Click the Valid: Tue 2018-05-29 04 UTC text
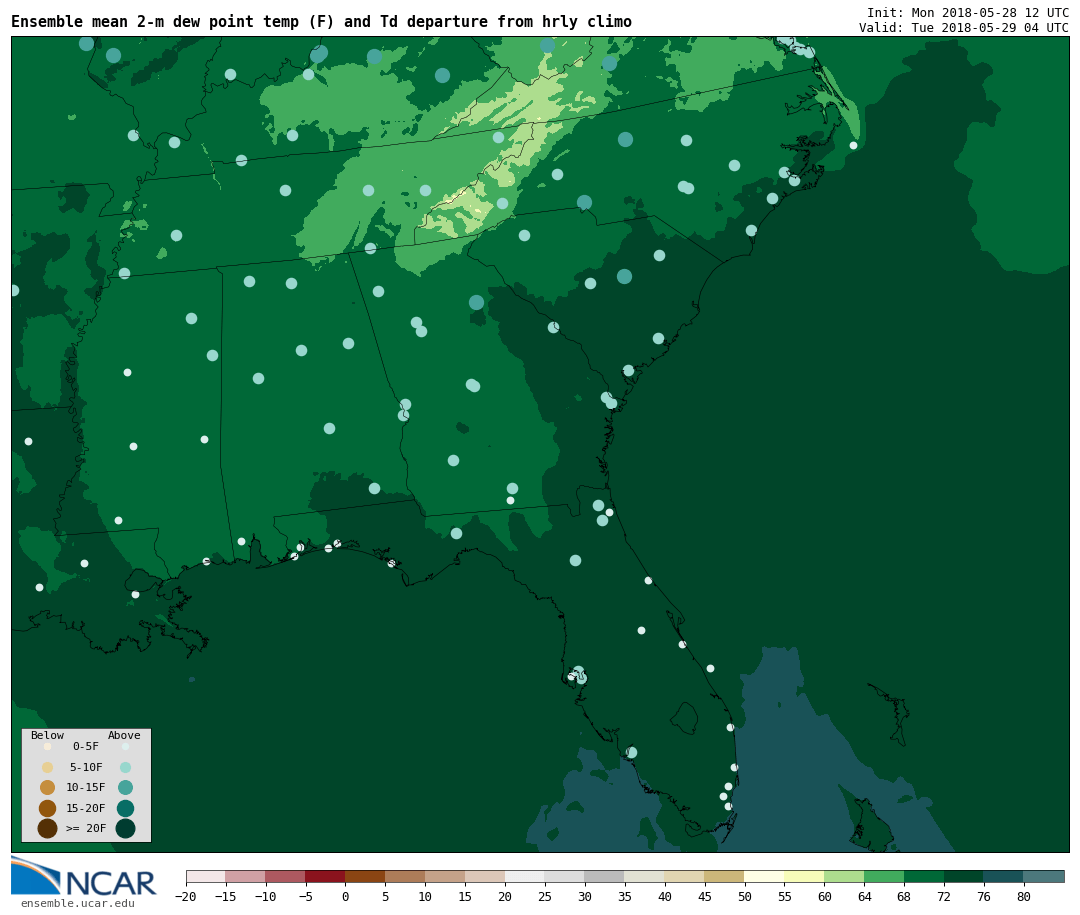The height and width of the screenshot is (915, 1080). point(964,28)
